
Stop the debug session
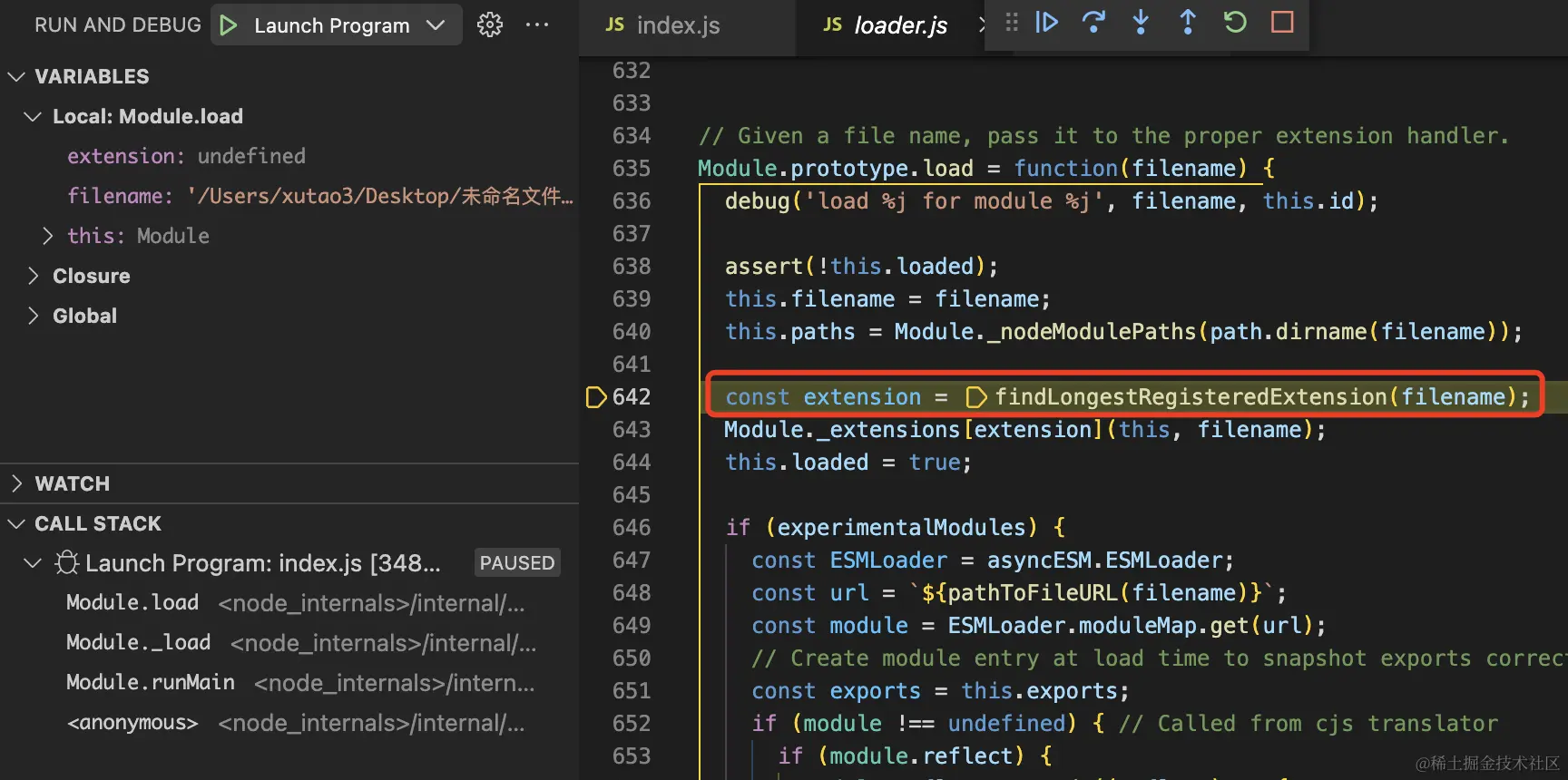coord(1282,22)
